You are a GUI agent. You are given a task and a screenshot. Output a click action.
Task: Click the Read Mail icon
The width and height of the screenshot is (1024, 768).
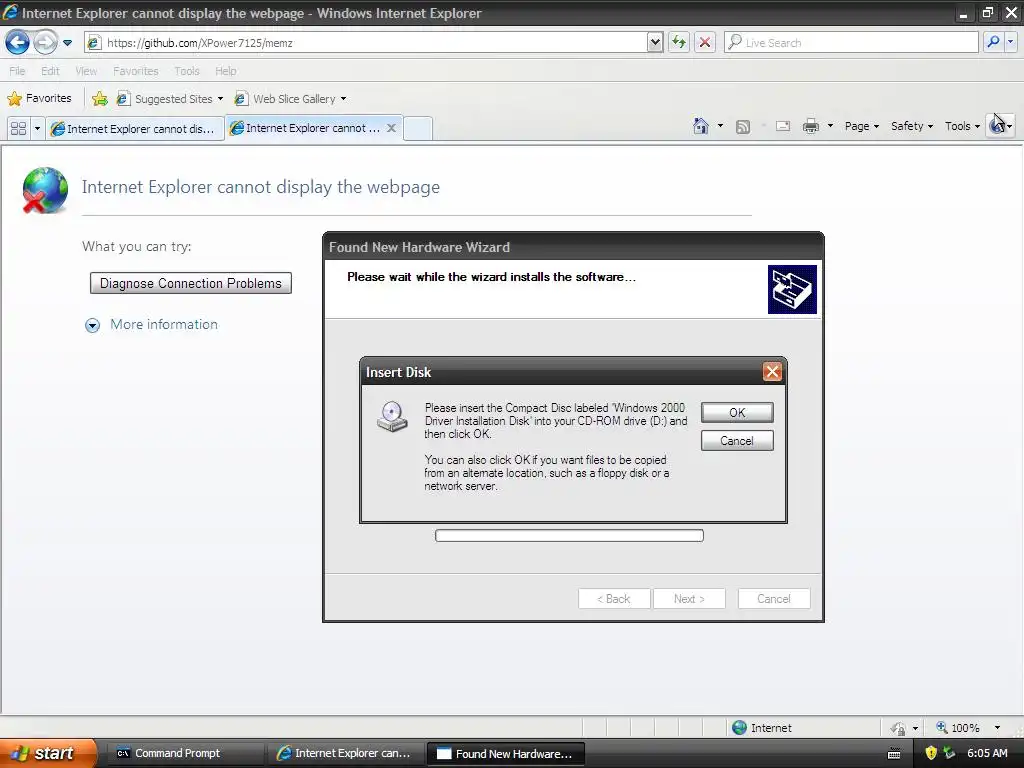pyautogui.click(x=782, y=126)
